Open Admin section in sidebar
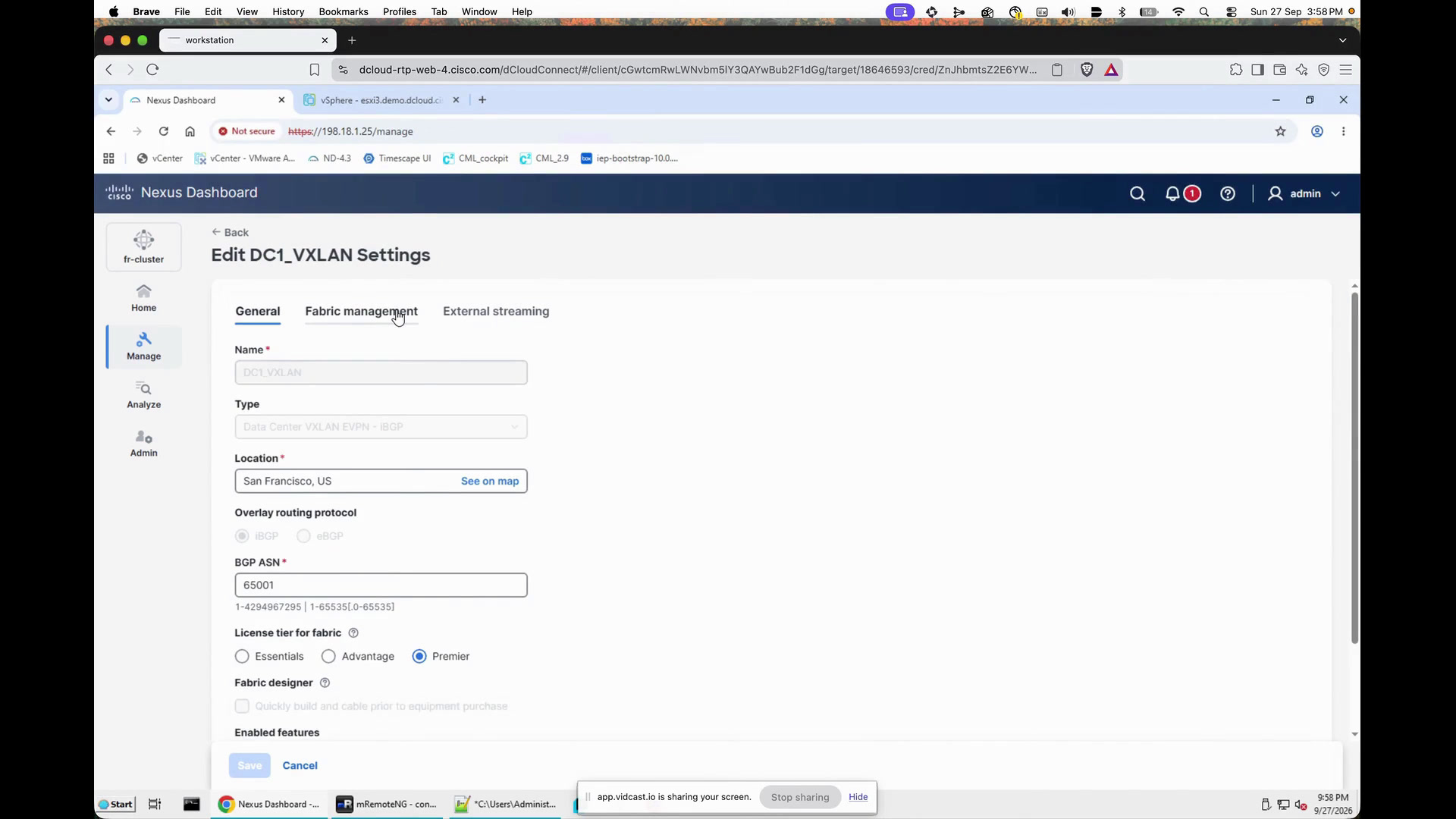Image resolution: width=1456 pixels, height=819 pixels. click(143, 444)
